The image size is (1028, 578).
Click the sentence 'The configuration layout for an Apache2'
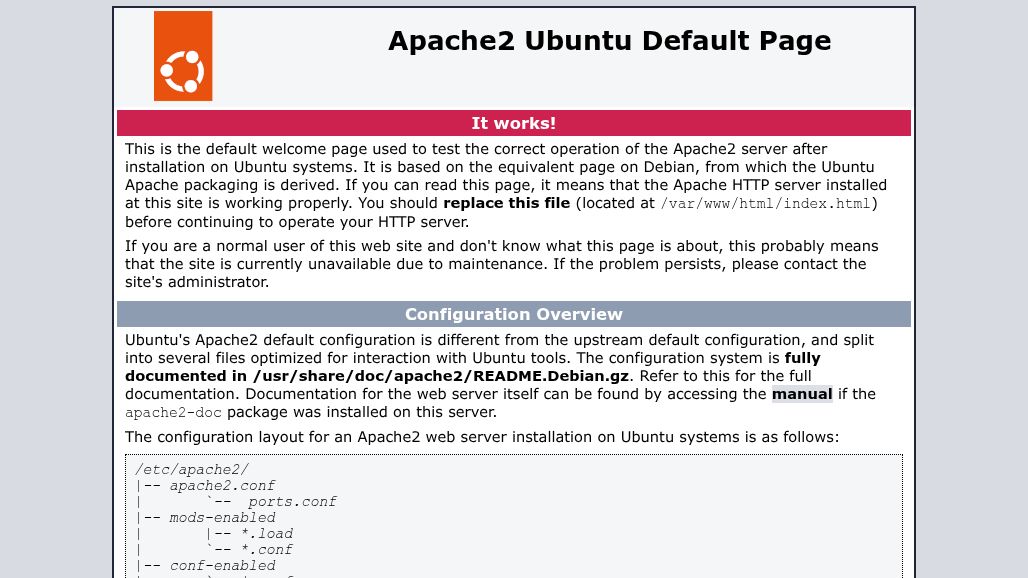481,437
